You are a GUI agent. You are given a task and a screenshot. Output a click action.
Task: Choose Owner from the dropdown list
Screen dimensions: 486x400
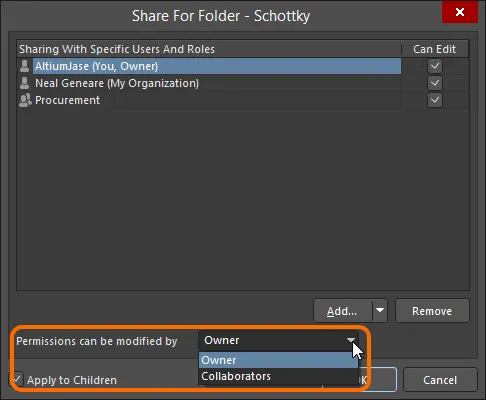[278, 360]
